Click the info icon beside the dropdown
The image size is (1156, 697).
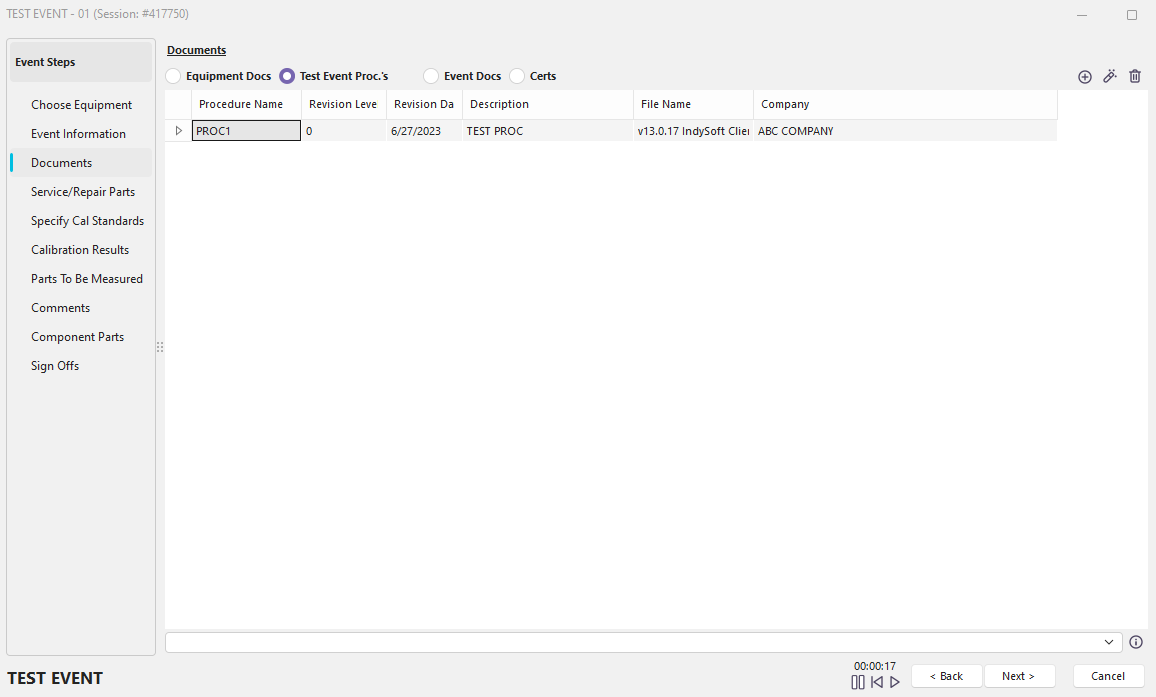[1136, 642]
